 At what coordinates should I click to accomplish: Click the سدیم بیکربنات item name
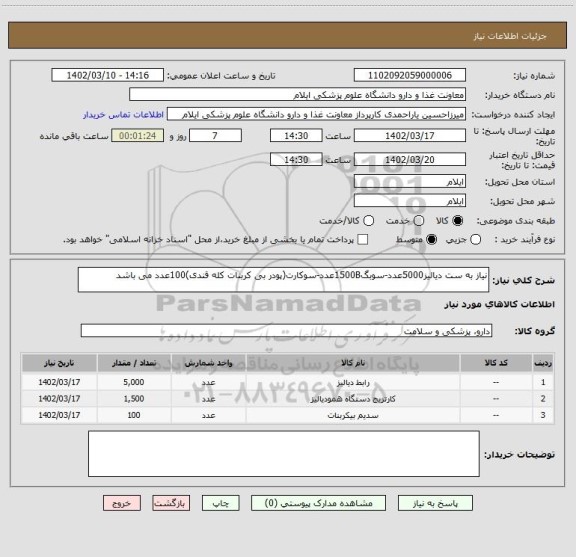(x=353, y=415)
